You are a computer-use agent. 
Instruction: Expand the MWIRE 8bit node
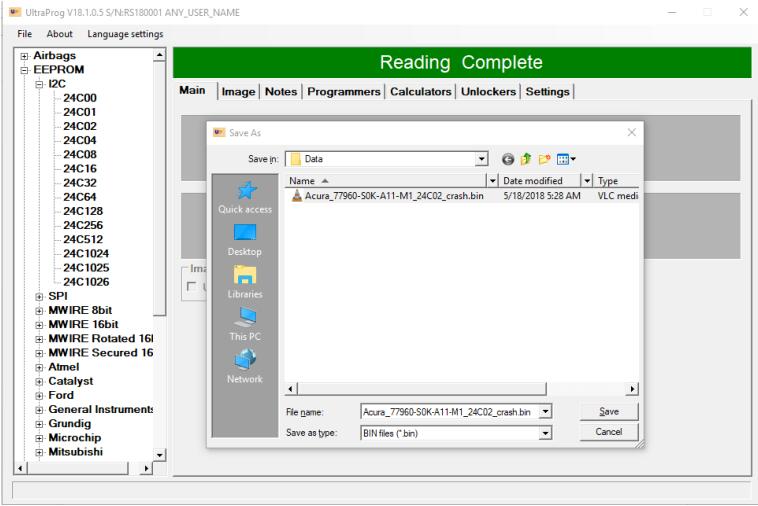(39, 311)
